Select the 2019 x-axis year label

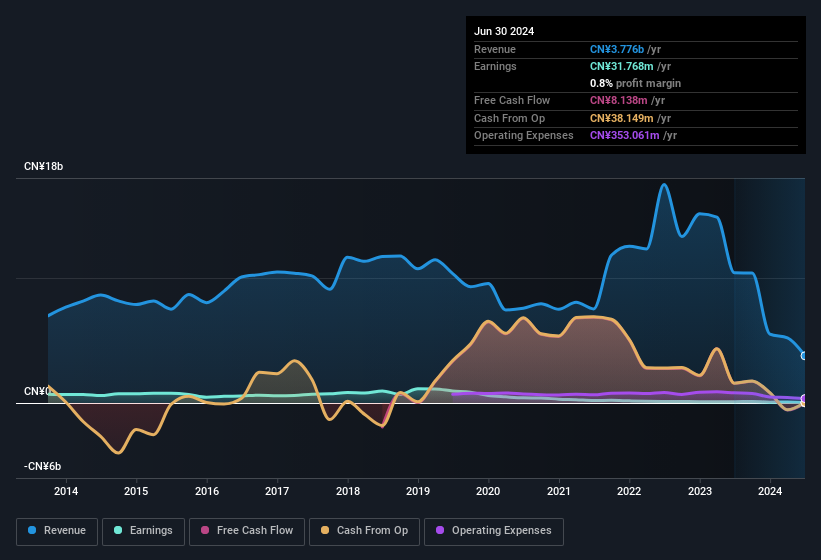tap(418, 491)
